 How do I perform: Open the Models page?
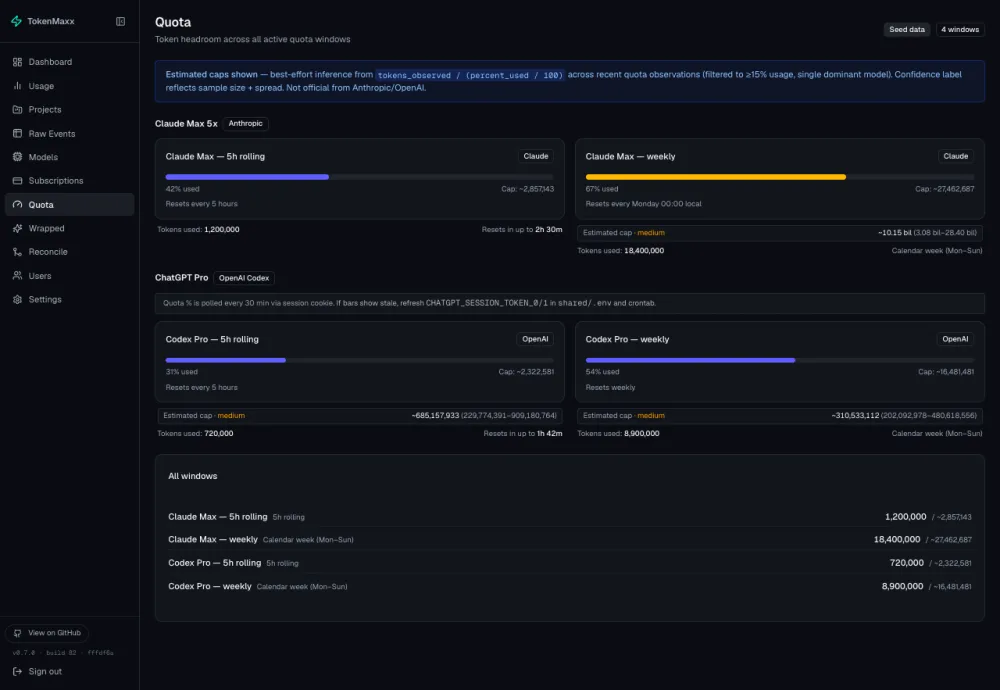click(70, 157)
